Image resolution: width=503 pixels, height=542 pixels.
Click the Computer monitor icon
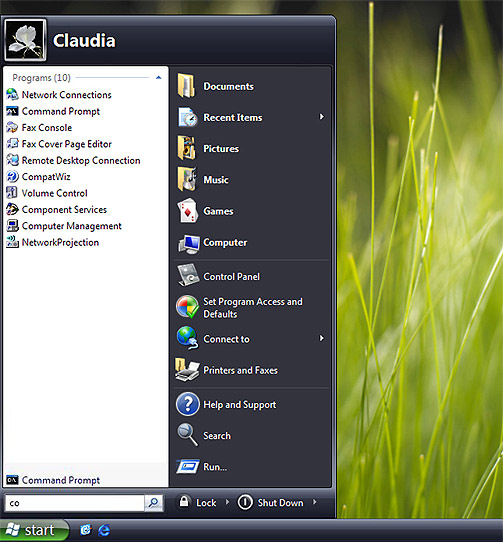tap(188, 243)
